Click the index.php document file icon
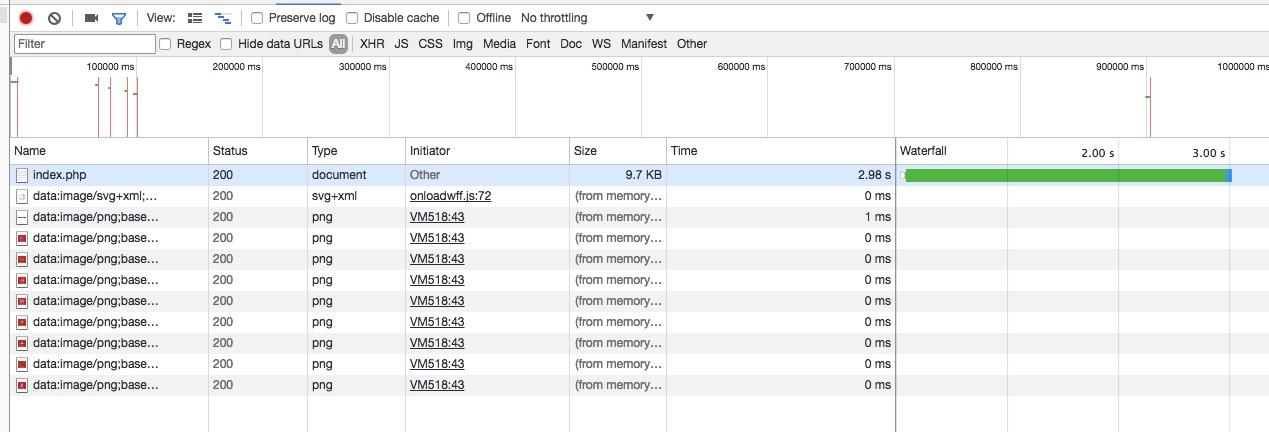This screenshot has height=432, width=1269. 22,175
